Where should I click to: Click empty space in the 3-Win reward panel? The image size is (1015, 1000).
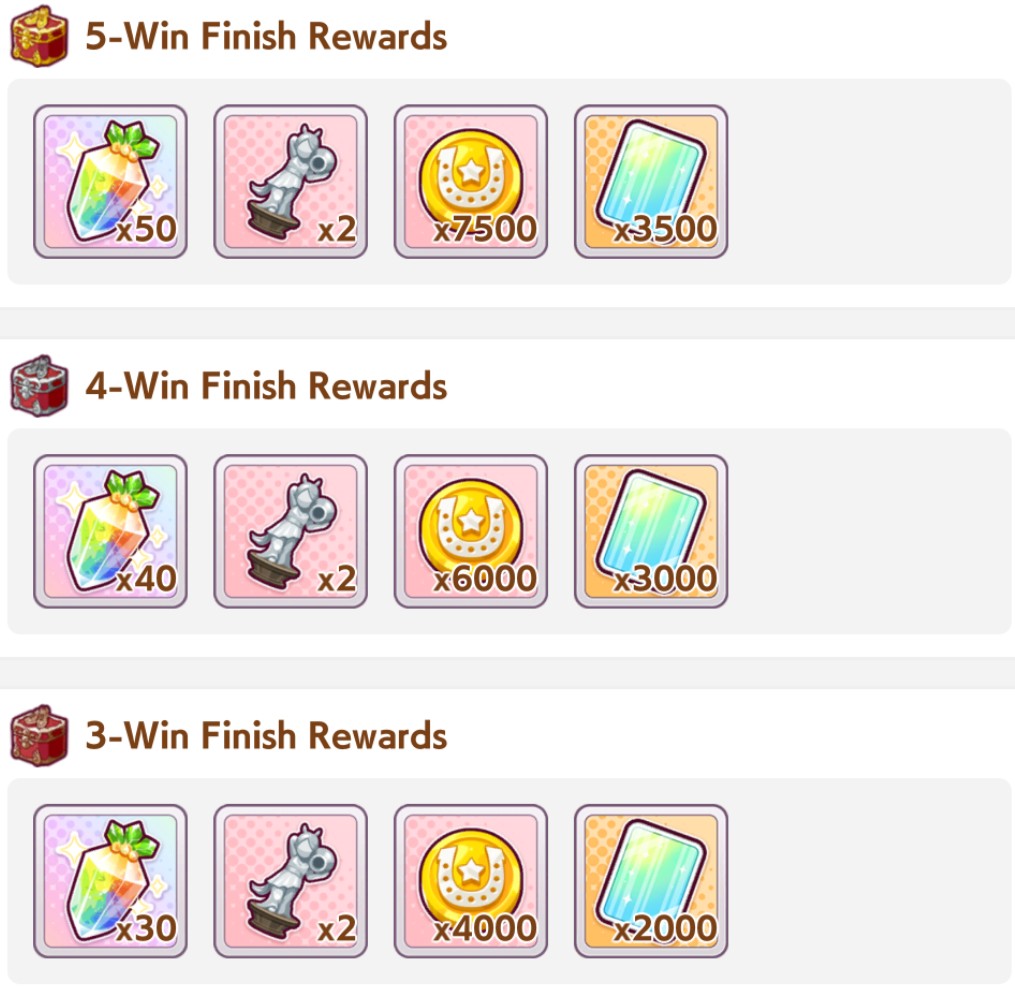(x=867, y=881)
